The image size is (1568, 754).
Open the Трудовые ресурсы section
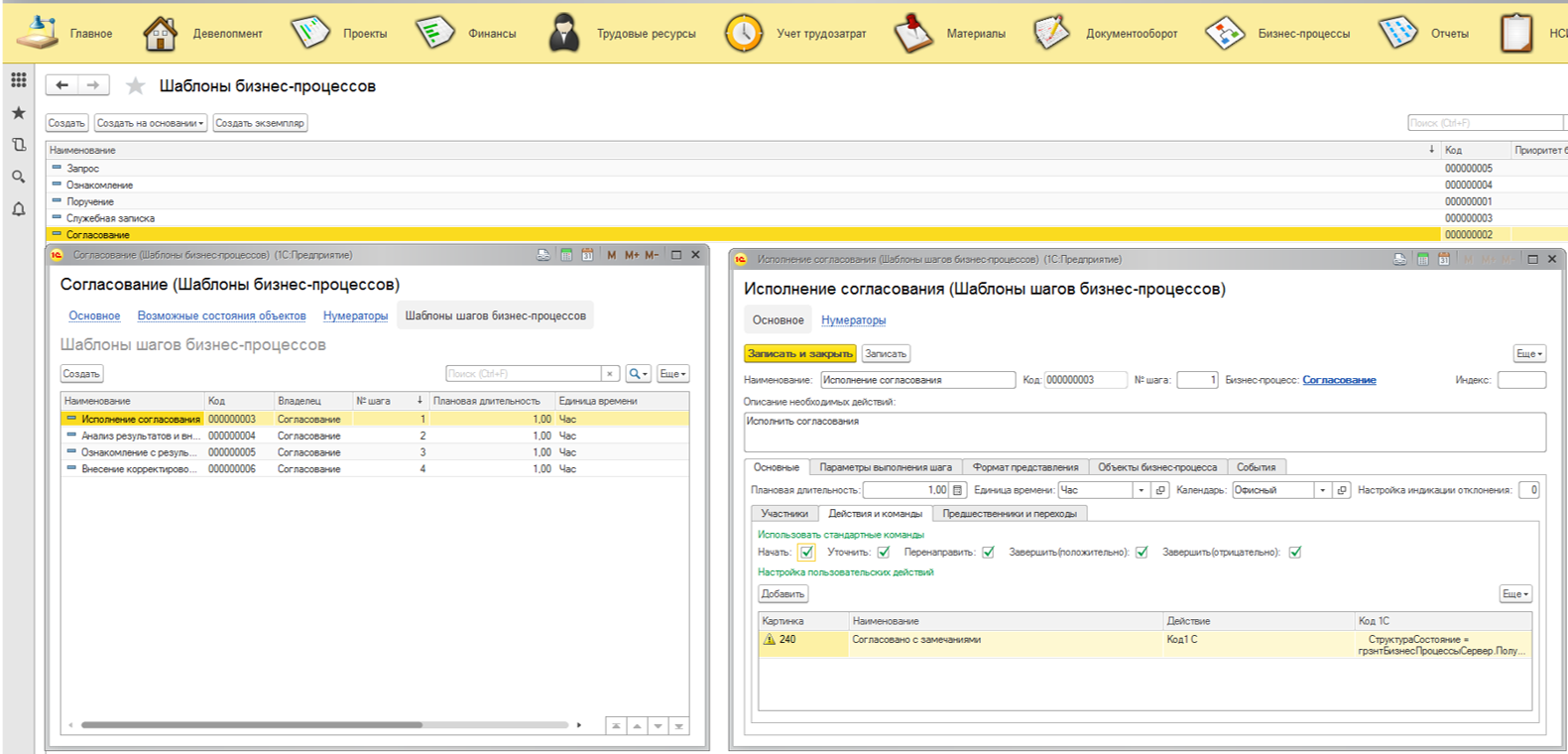coord(622,34)
